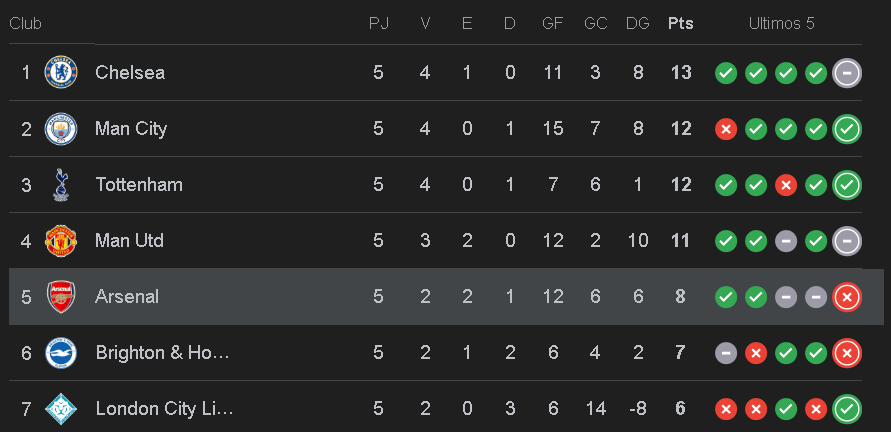Click Arsenal's latest loss result icon
Viewport: 891px width, 432px height.
[x=847, y=297]
